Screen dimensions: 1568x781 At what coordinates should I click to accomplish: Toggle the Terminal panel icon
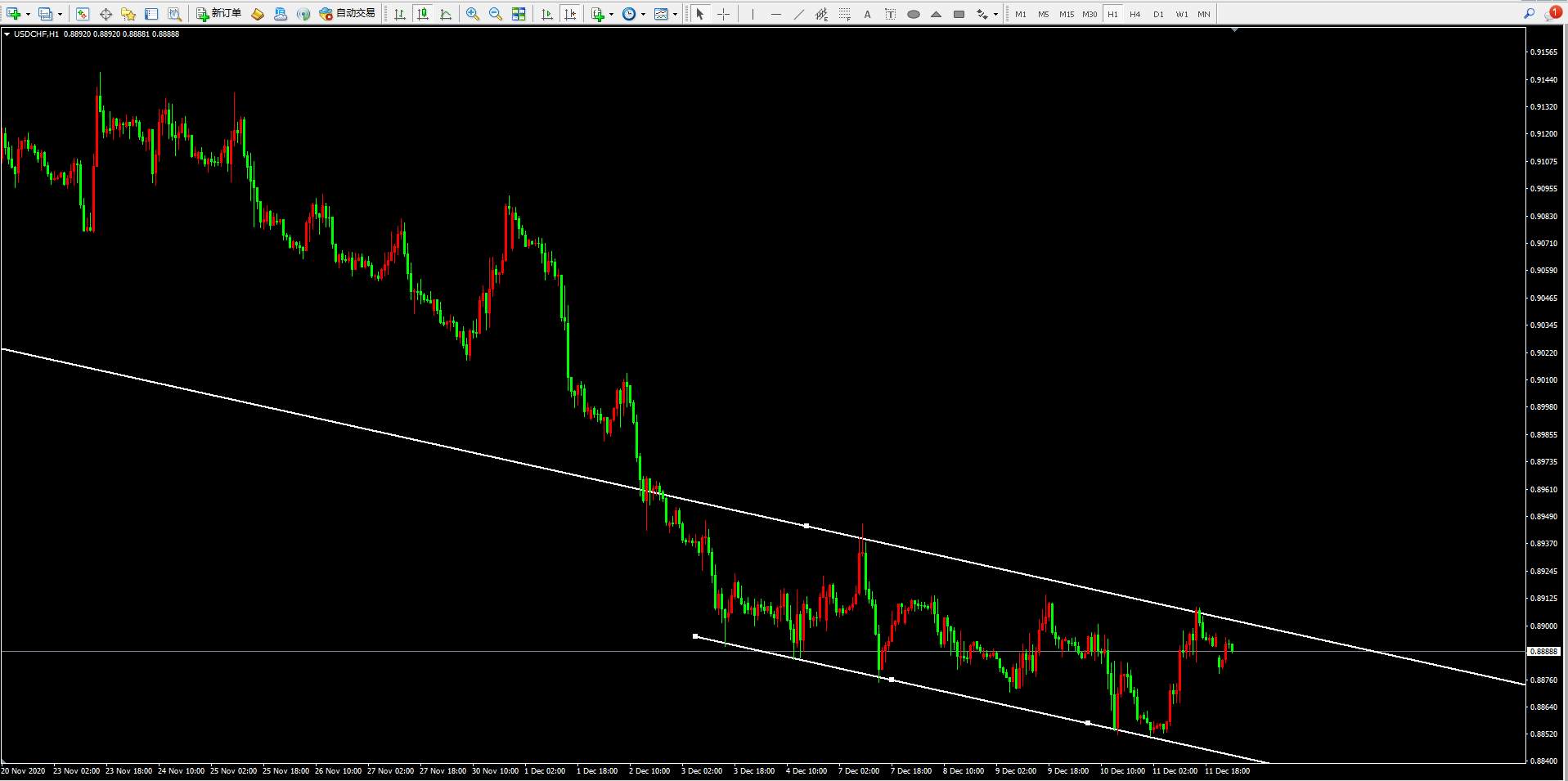[151, 14]
